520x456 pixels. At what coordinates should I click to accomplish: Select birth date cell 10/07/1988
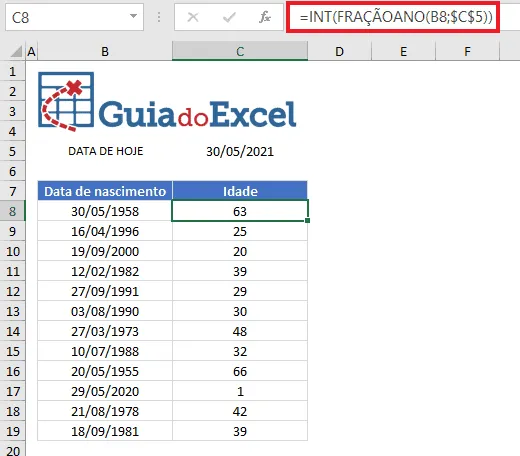tap(105, 351)
